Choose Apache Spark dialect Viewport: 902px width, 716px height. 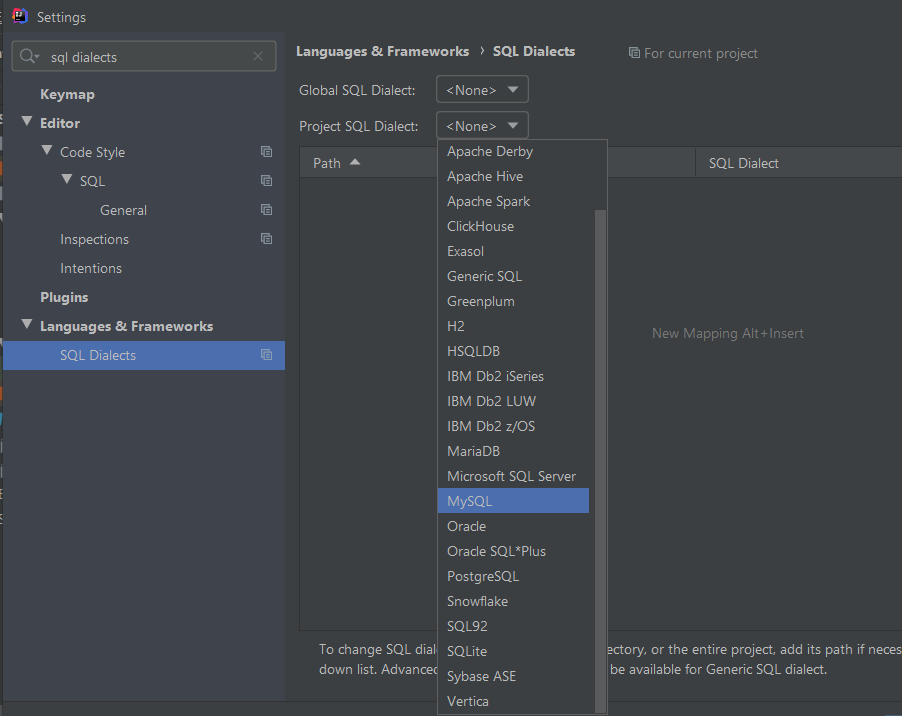[513, 201]
